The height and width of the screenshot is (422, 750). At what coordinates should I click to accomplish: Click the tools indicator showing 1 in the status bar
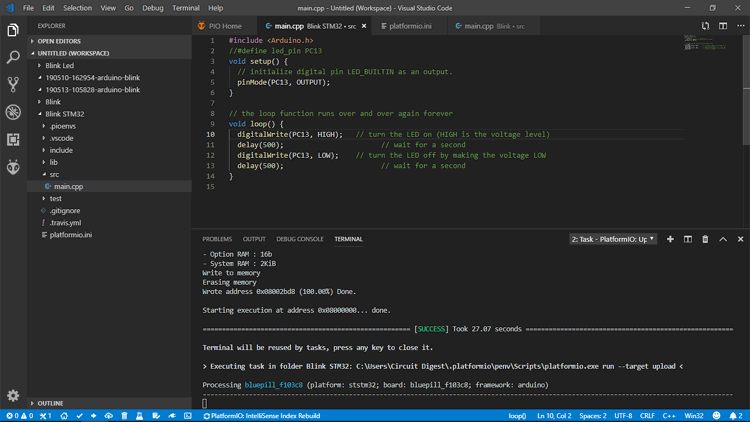(x=45, y=416)
